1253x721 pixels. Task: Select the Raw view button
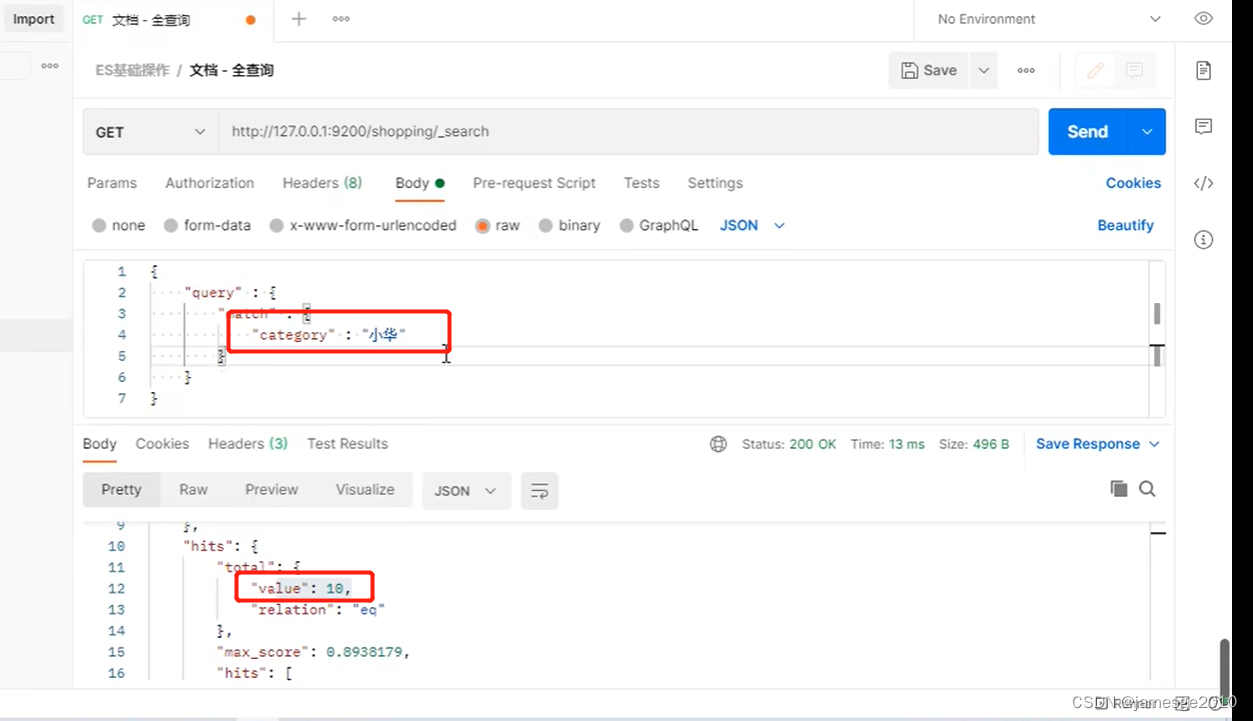coord(193,490)
